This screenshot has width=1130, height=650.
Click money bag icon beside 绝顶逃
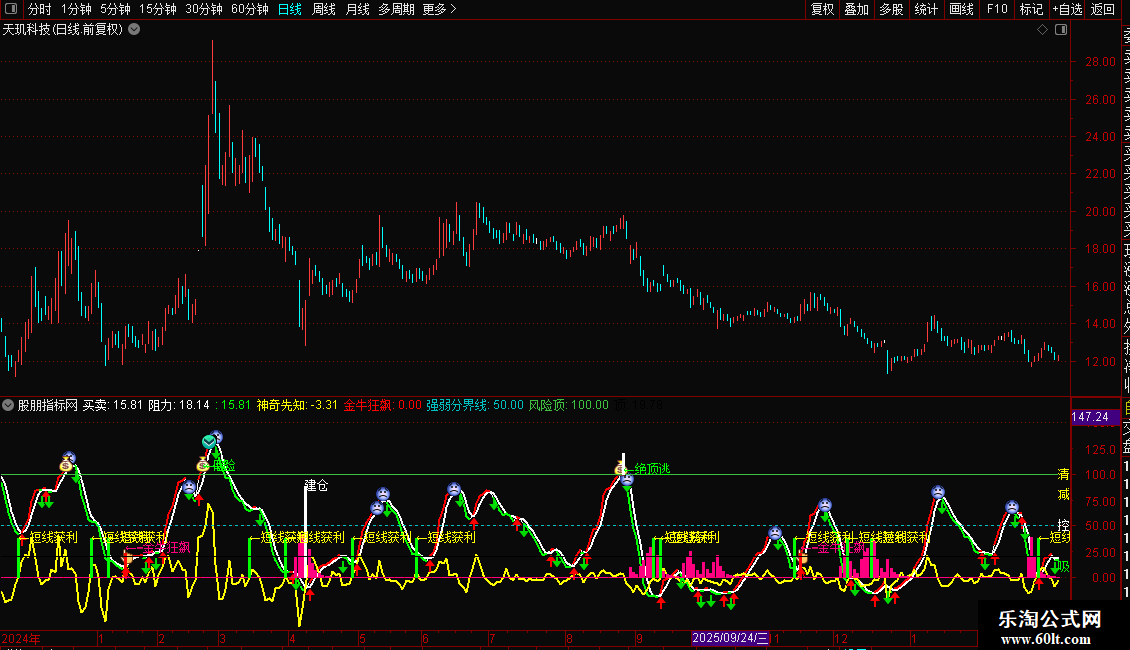(x=620, y=469)
